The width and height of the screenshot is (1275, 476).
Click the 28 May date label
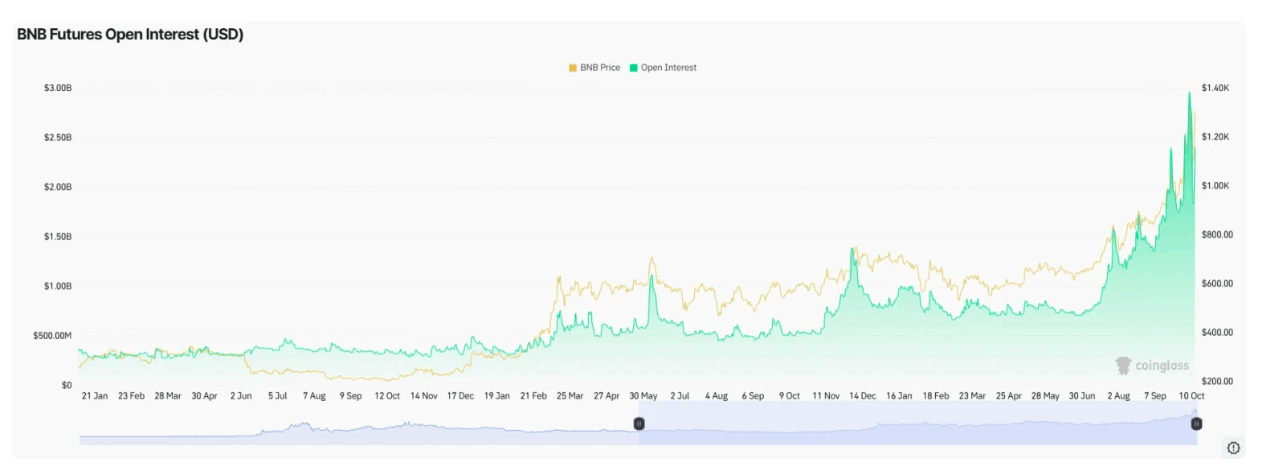(1044, 396)
